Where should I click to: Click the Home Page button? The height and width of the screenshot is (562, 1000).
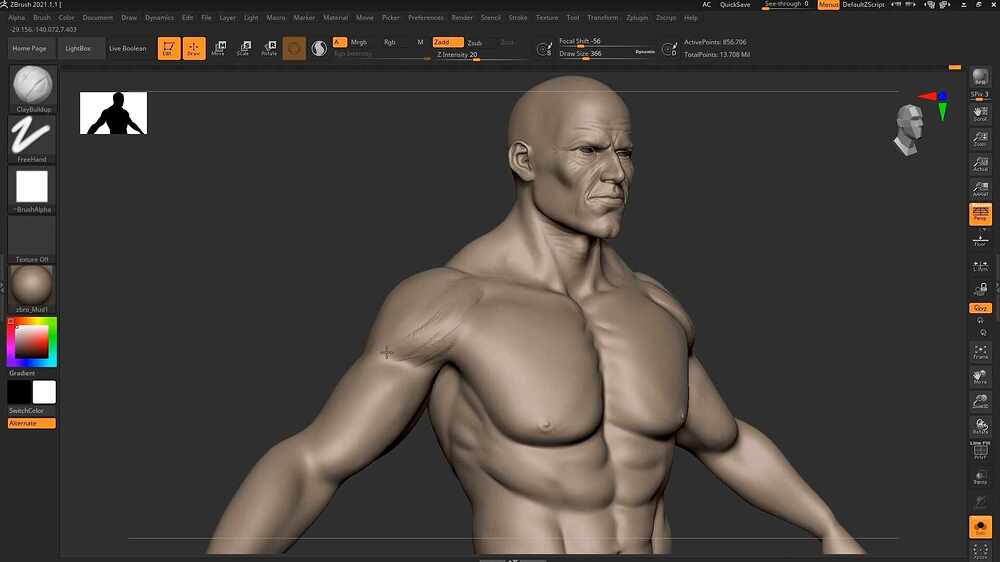coord(29,48)
